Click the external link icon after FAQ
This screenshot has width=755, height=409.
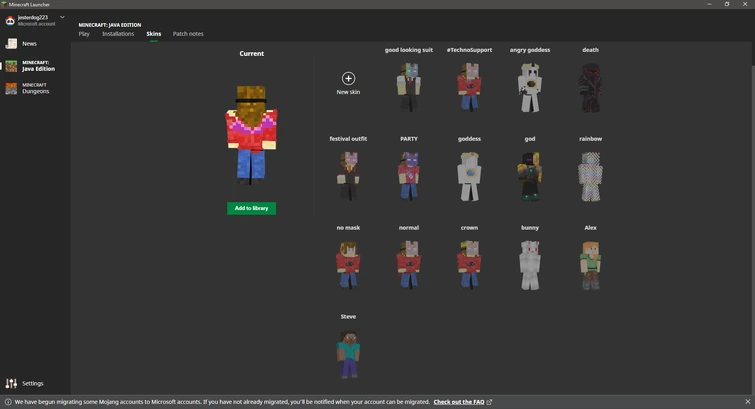[489, 402]
